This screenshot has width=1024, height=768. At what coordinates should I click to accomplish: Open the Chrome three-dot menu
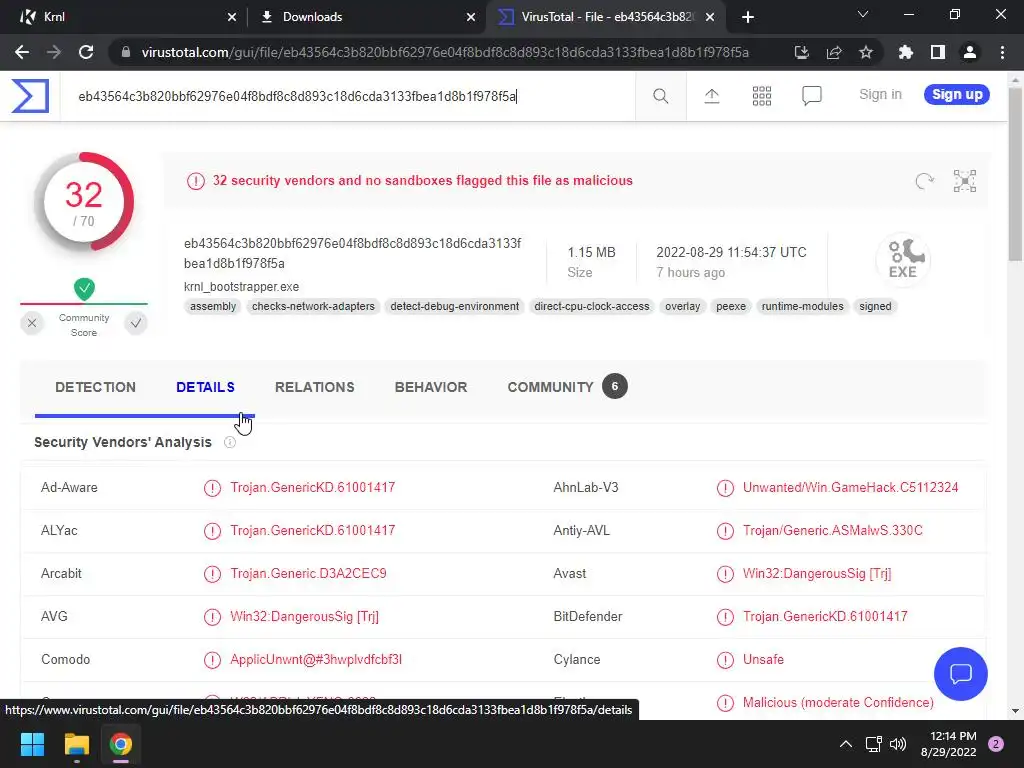(x=1002, y=52)
